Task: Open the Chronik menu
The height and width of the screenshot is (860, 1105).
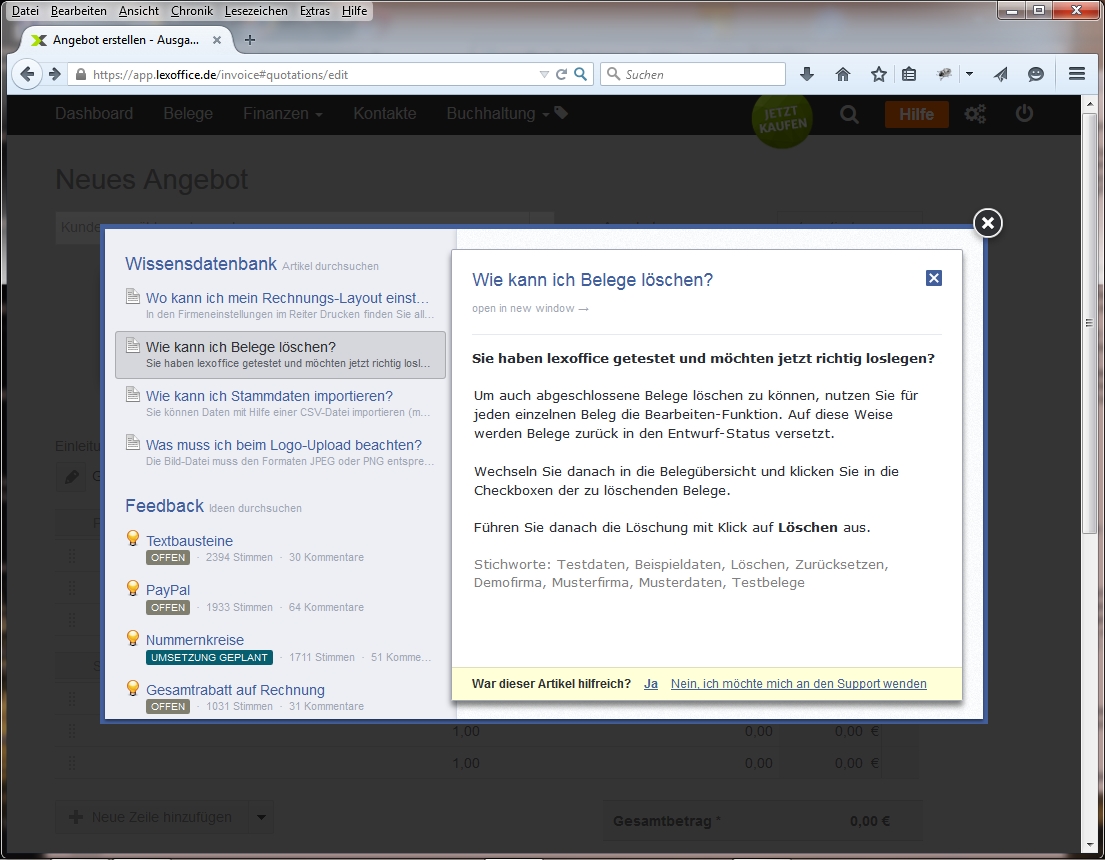Action: coord(192,11)
